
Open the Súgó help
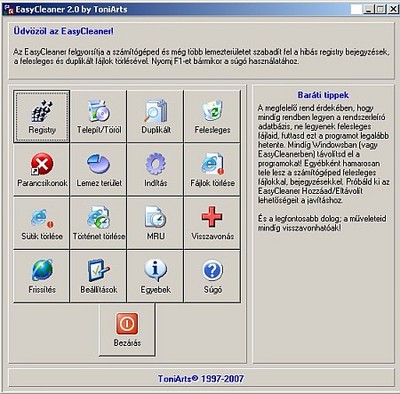(212, 276)
